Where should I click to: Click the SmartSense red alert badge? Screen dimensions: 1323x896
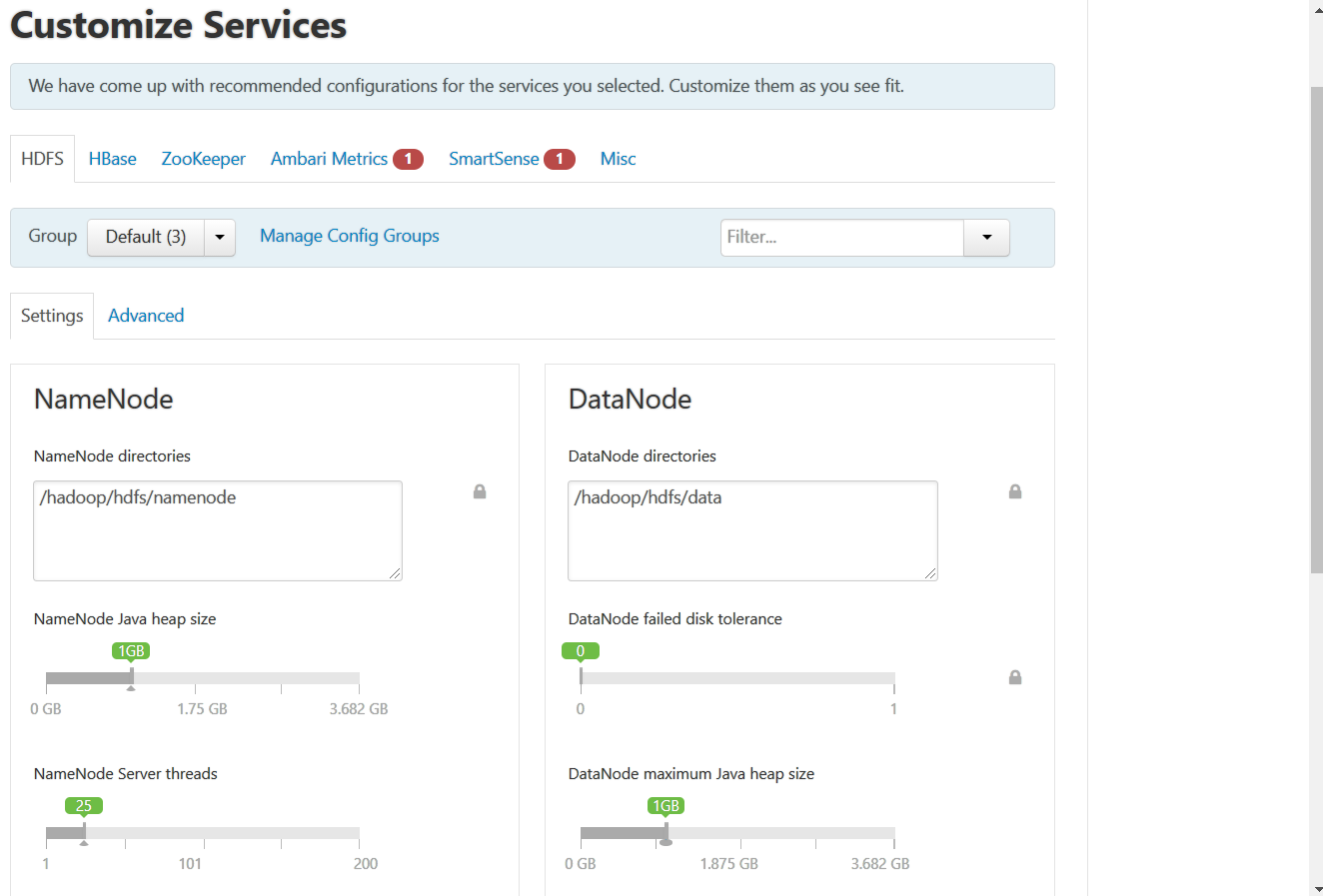(560, 159)
